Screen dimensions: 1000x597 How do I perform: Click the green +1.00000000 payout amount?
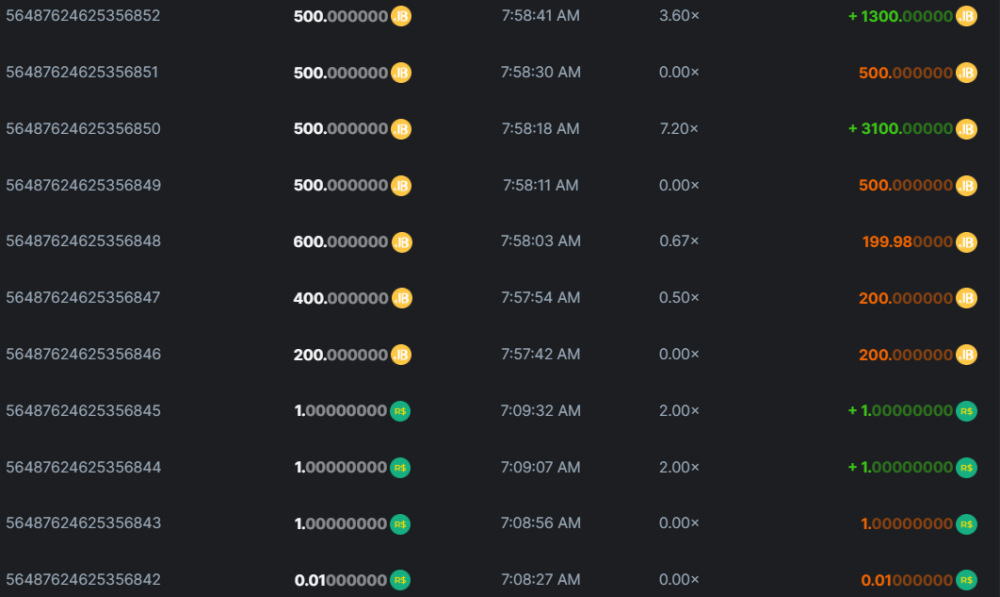[x=899, y=410]
